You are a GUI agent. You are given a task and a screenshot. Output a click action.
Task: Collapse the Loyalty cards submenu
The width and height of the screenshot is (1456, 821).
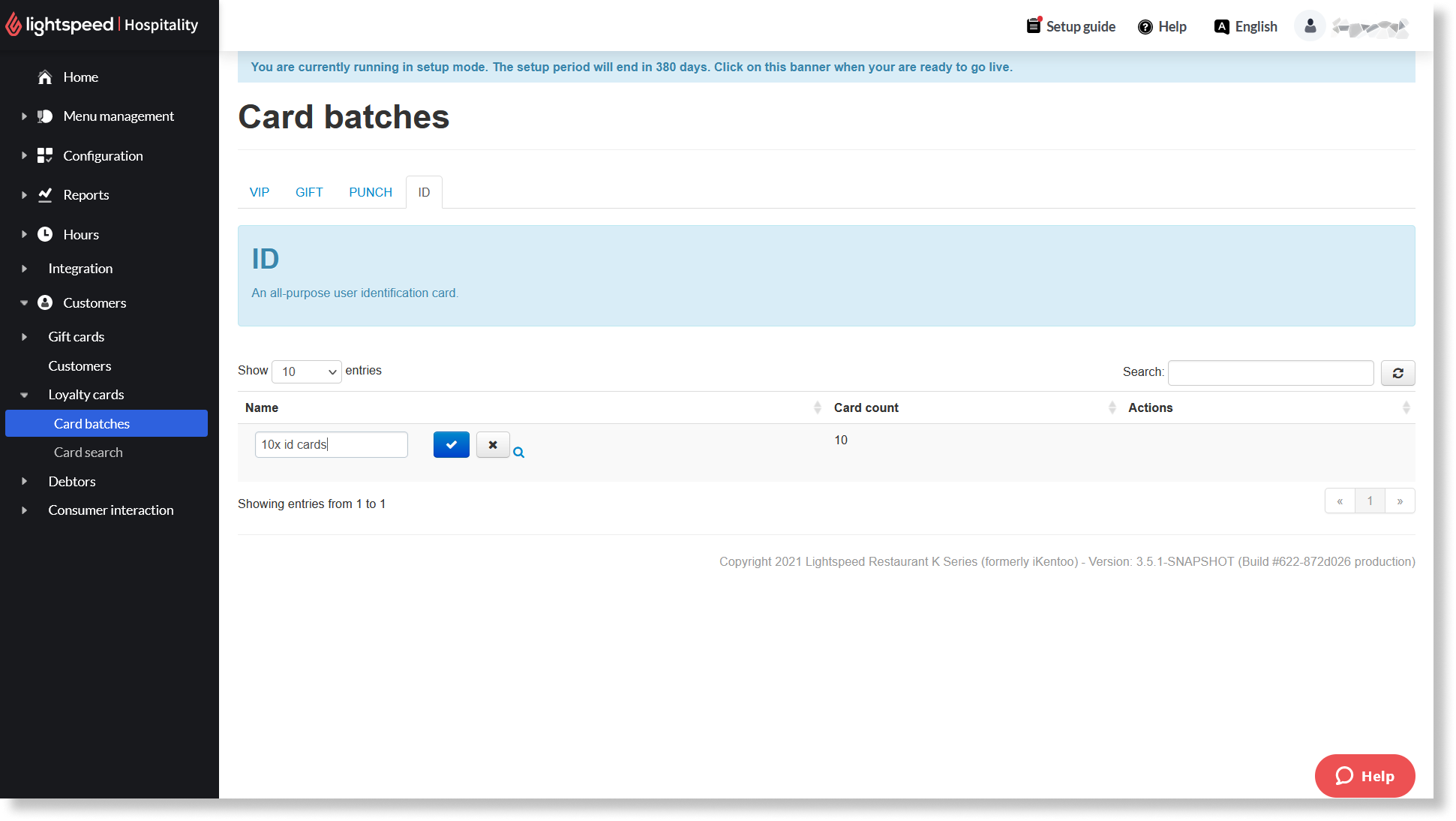24,395
